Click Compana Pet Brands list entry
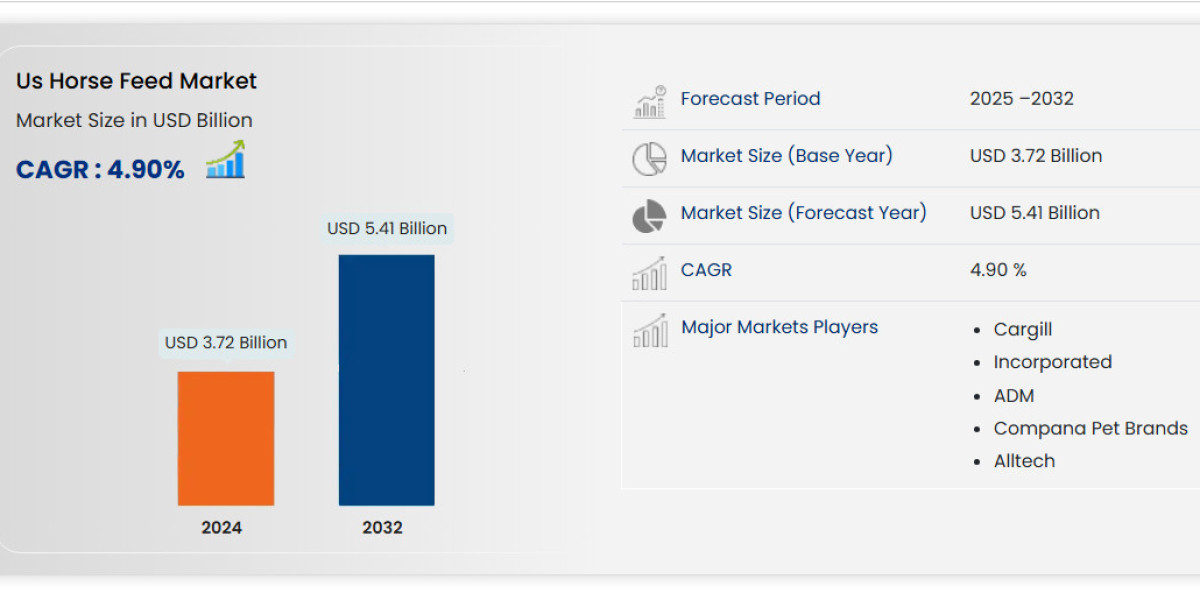The height and width of the screenshot is (600, 1200). (1091, 428)
